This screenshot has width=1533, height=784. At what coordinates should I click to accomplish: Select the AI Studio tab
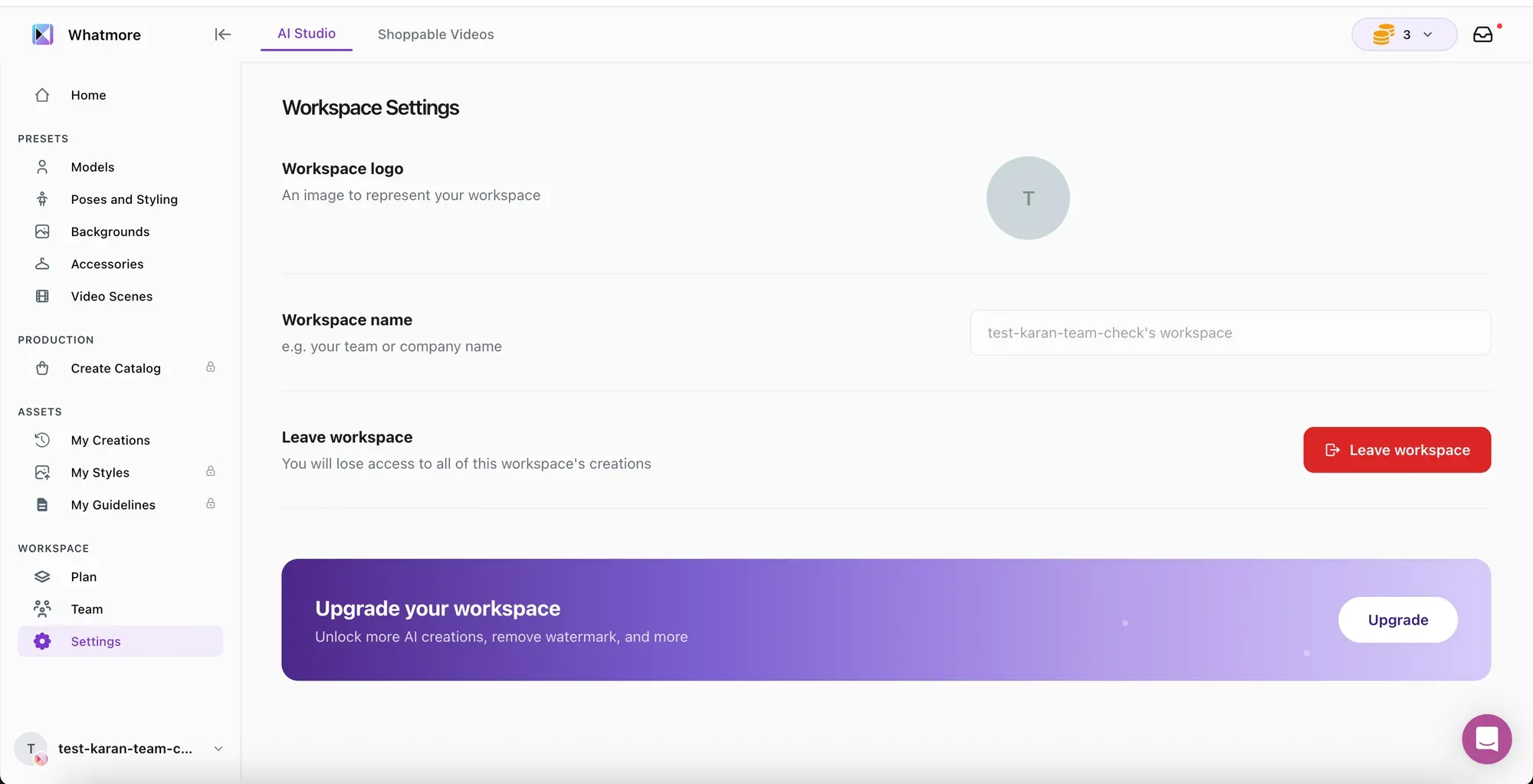(306, 34)
